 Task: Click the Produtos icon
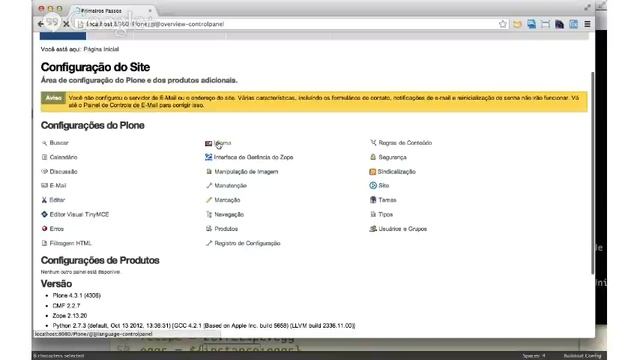click(209, 229)
